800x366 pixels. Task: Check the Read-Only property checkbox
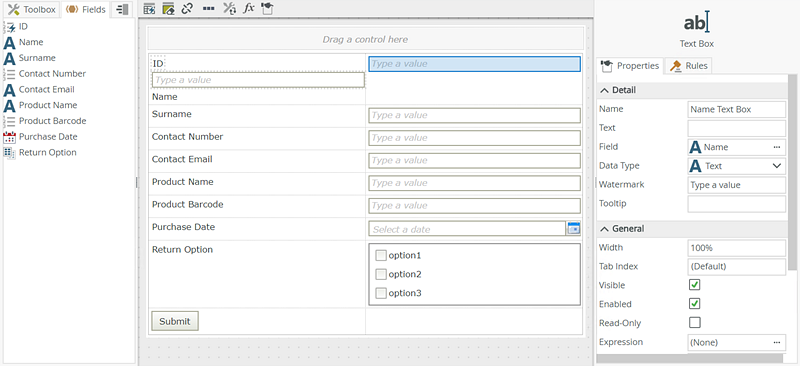pos(694,323)
